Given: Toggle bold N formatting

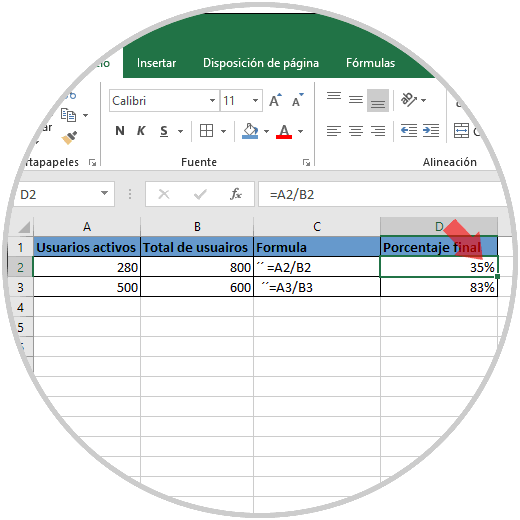Looking at the screenshot, I should 120,131.
